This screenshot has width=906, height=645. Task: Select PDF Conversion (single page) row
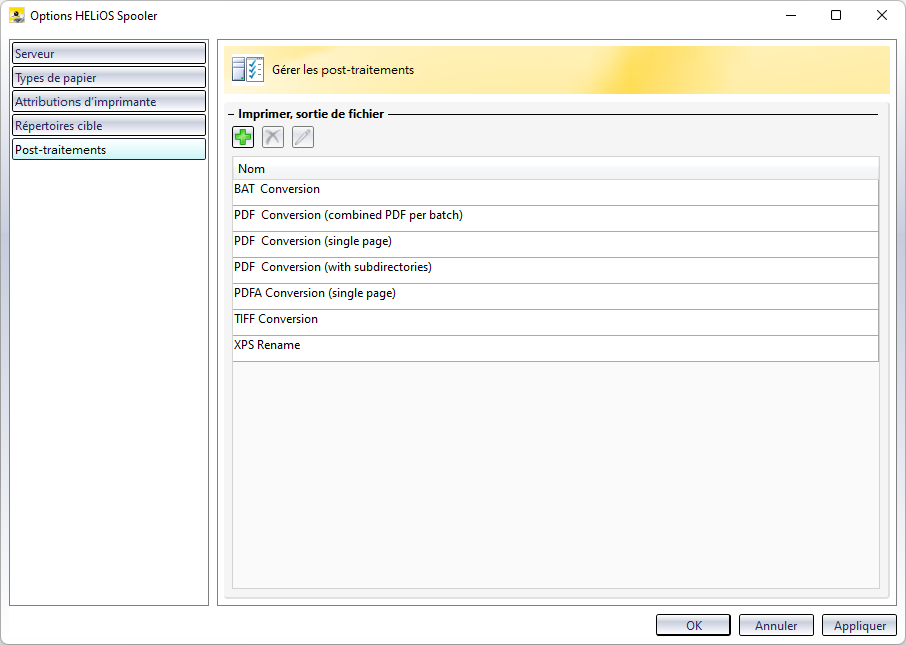[x=555, y=244]
